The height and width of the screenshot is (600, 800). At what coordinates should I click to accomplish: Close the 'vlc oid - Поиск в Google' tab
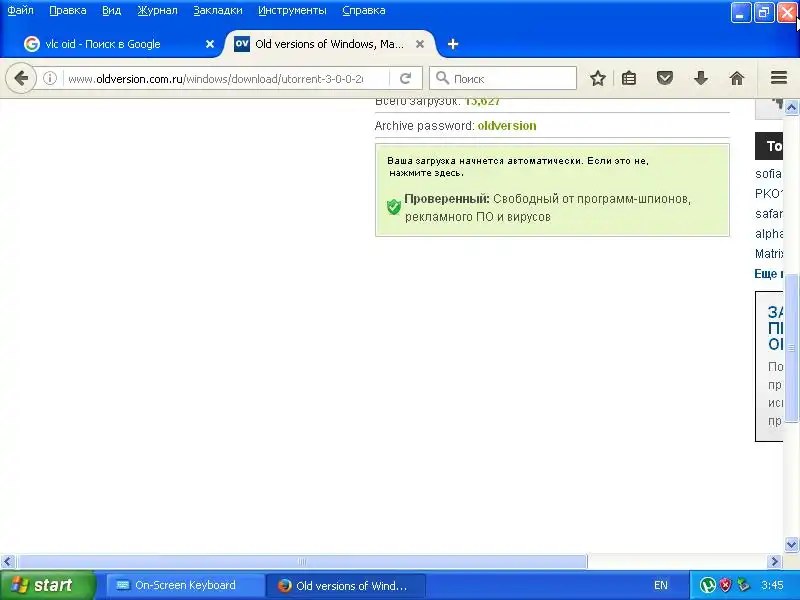click(x=210, y=44)
